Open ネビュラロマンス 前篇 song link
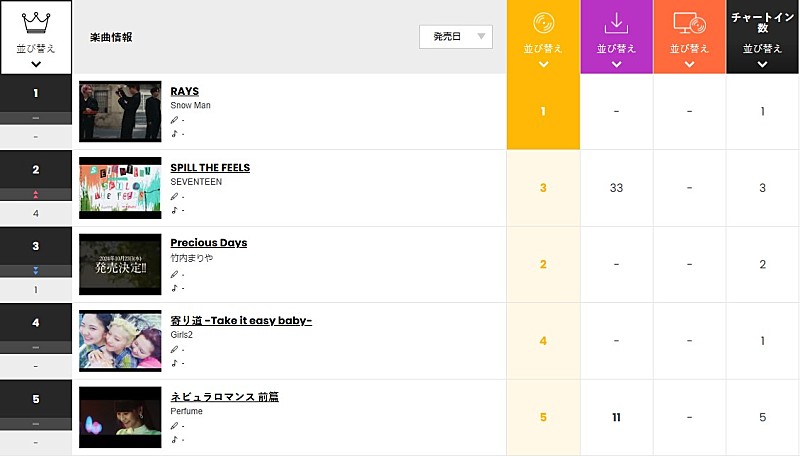Screen dimensions: 800x456 coord(224,396)
